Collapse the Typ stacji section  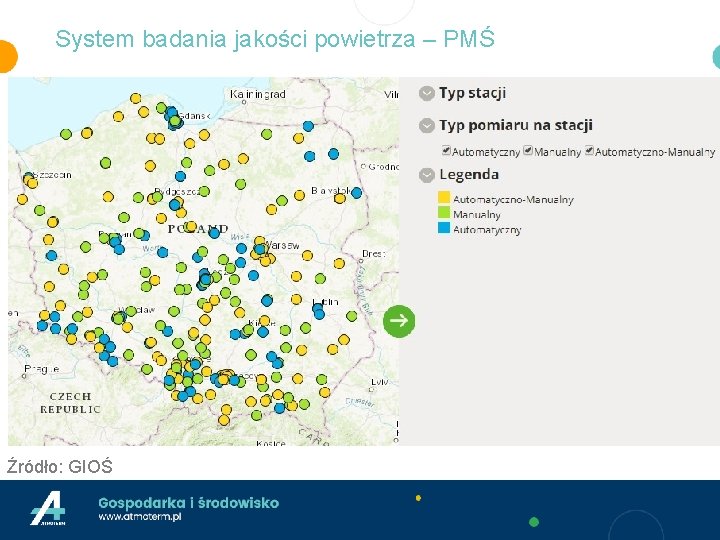click(x=427, y=93)
